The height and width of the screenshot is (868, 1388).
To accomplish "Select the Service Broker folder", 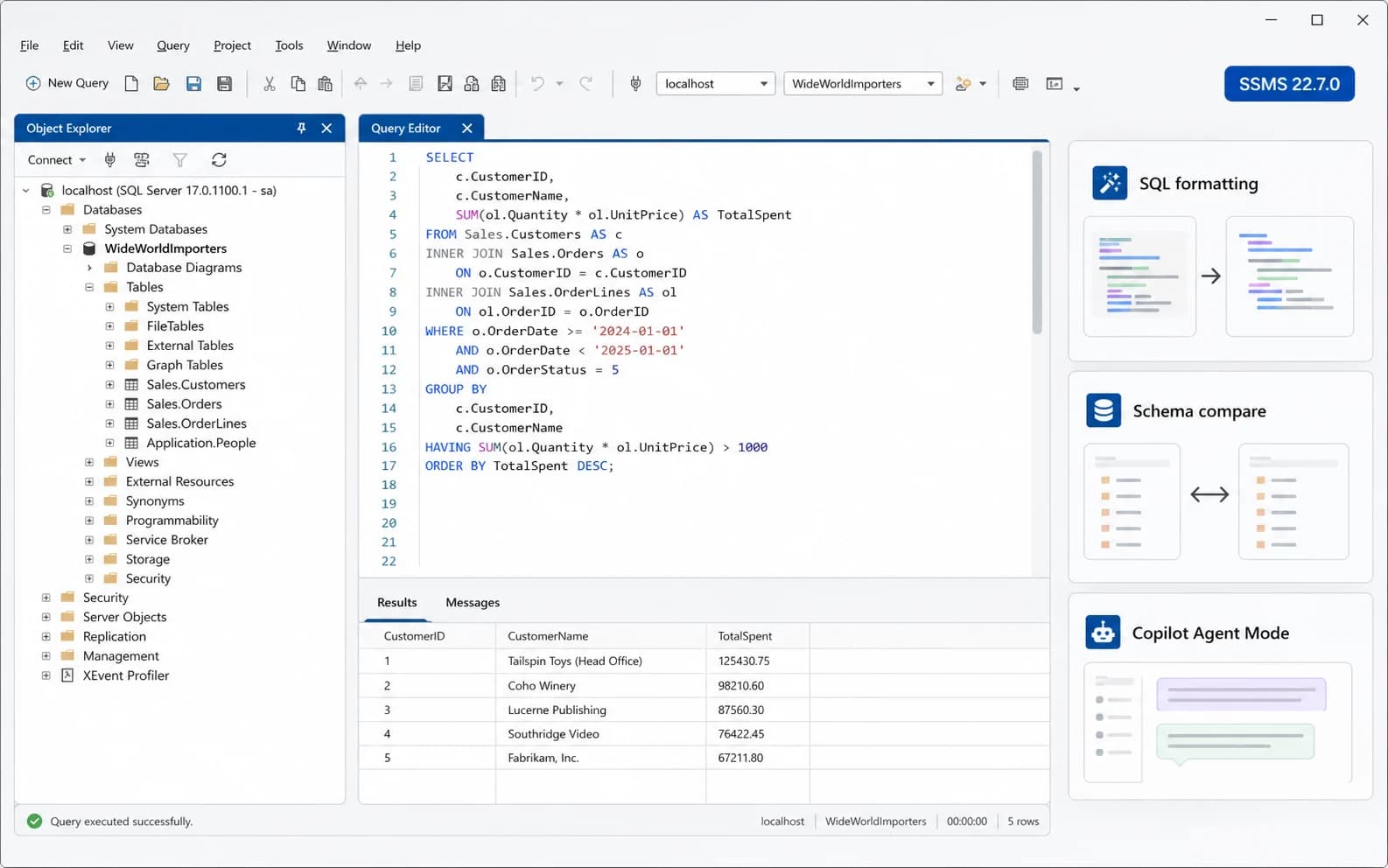I will pyautogui.click(x=166, y=540).
